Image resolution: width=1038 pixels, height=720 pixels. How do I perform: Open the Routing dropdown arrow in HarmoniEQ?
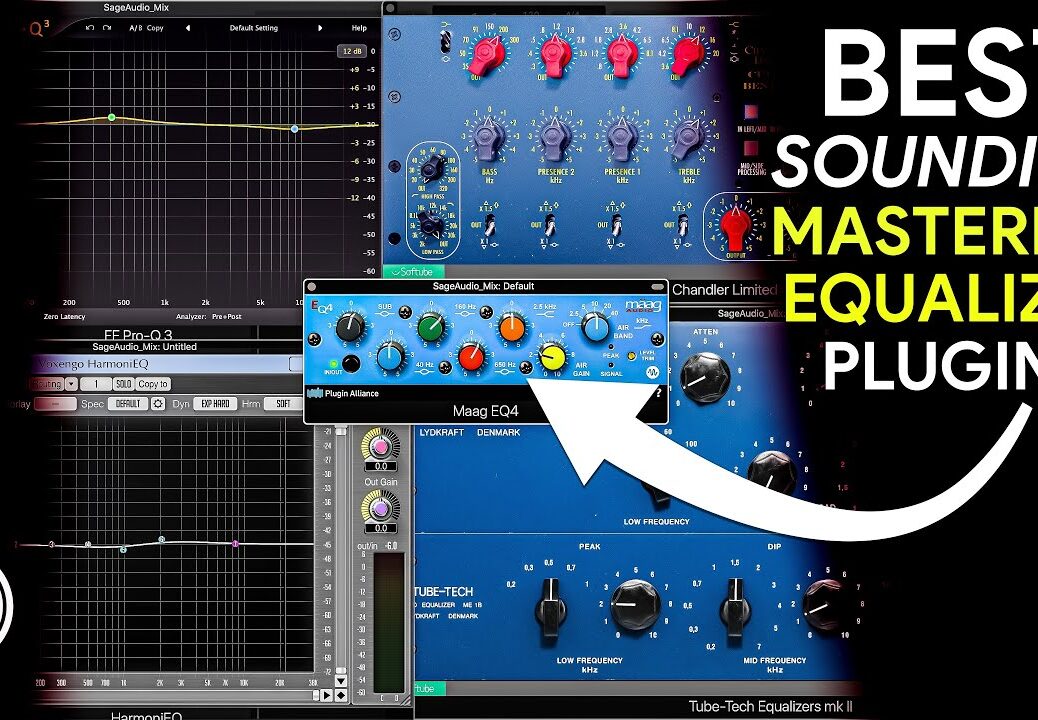click(x=71, y=384)
